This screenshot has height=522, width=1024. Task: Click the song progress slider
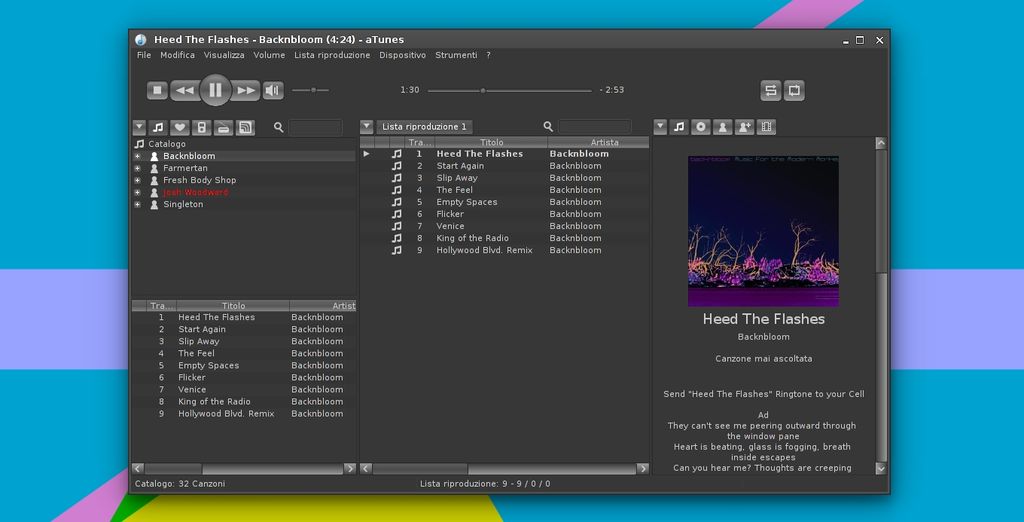click(x=509, y=90)
